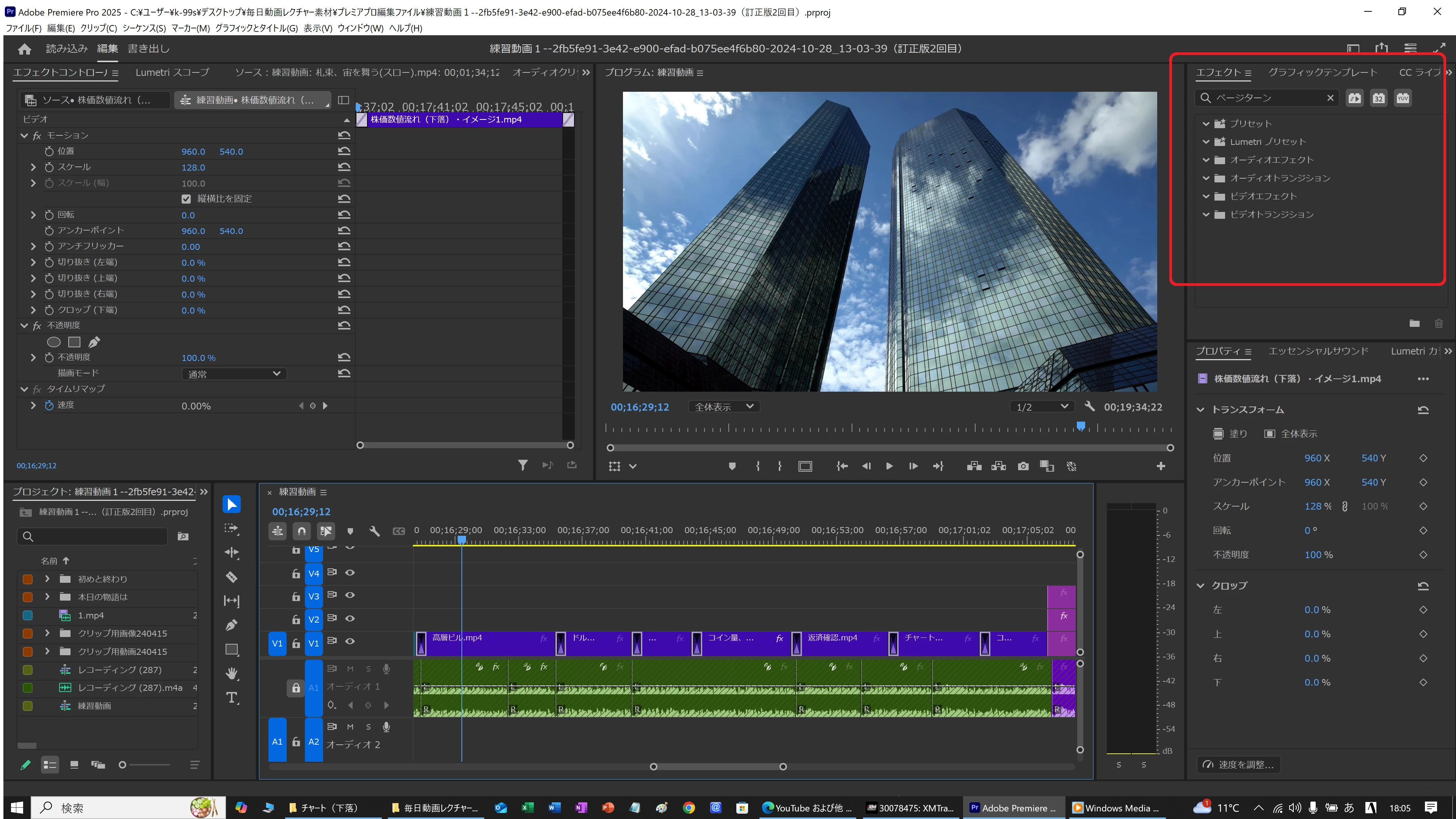1456x819 pixels.
Task: Expand the ビデオエフェクト folder
Action: (1206, 197)
